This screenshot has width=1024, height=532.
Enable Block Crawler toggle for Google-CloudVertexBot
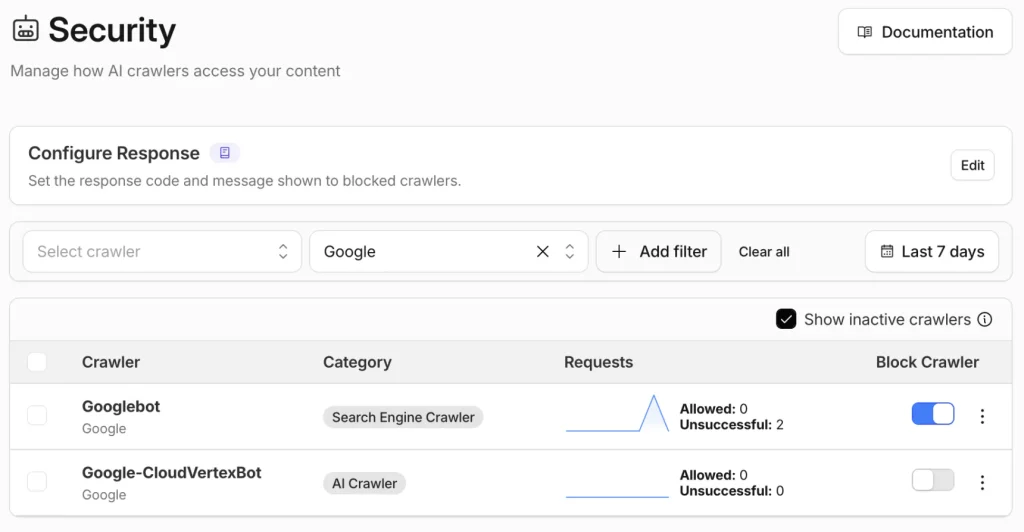[x=933, y=480]
